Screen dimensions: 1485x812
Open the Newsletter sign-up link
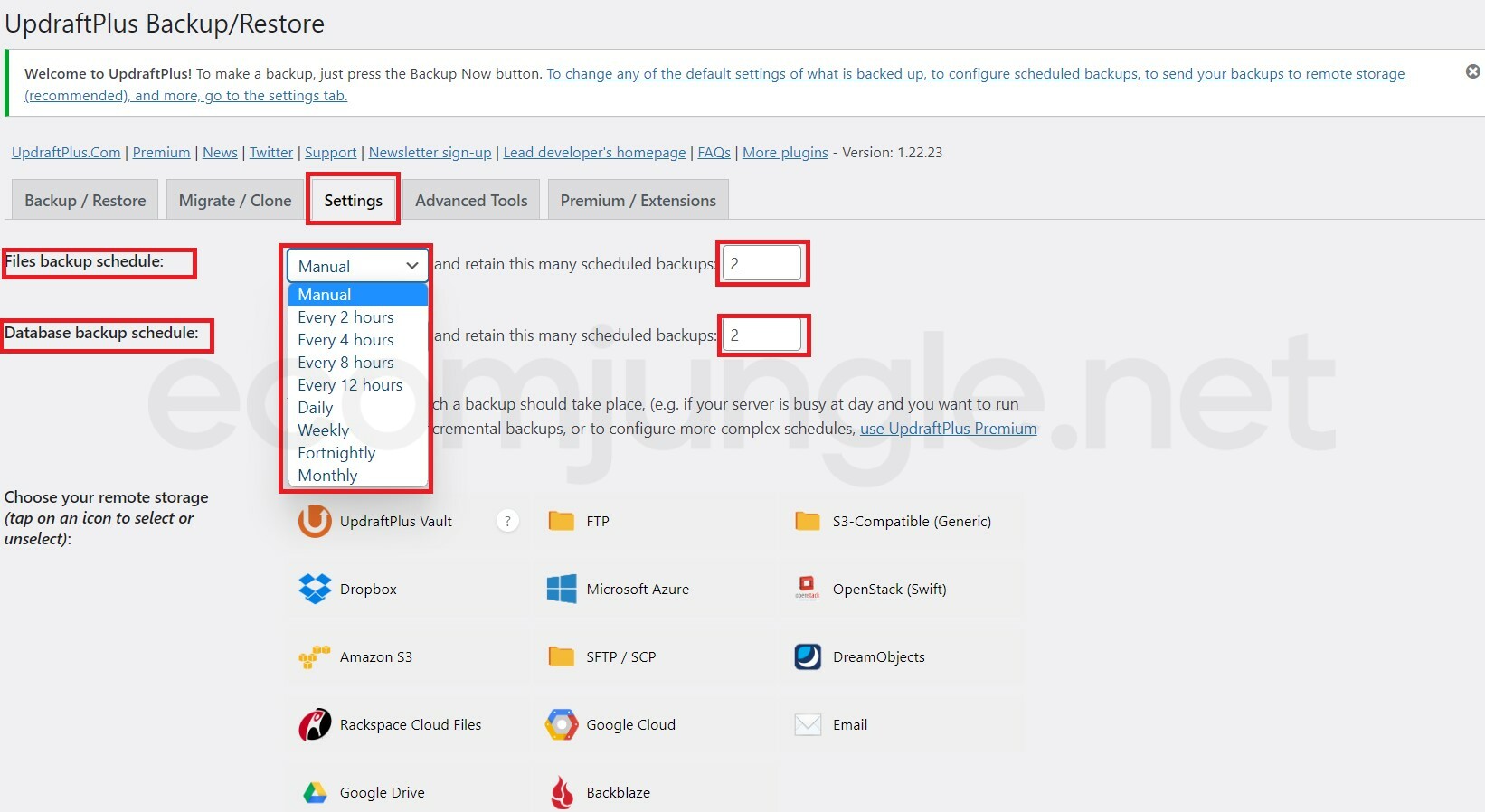coord(430,153)
